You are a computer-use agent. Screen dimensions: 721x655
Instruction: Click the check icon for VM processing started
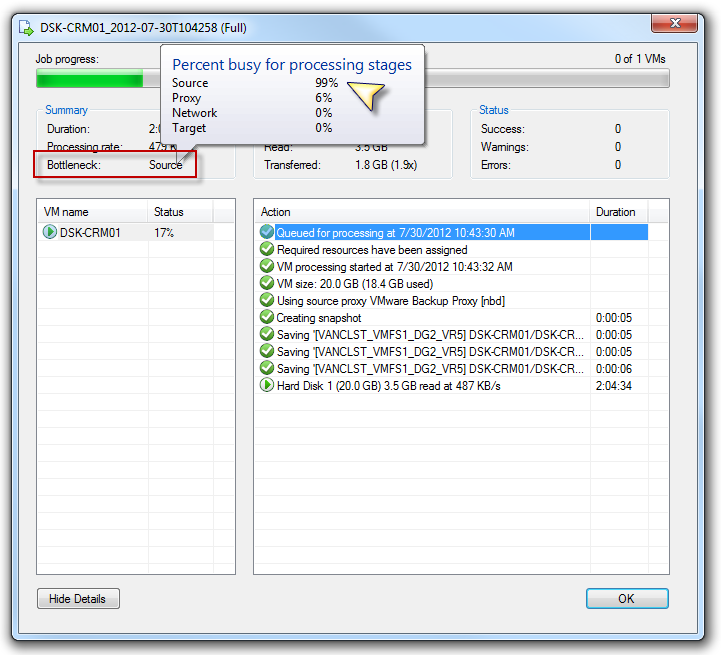267,267
